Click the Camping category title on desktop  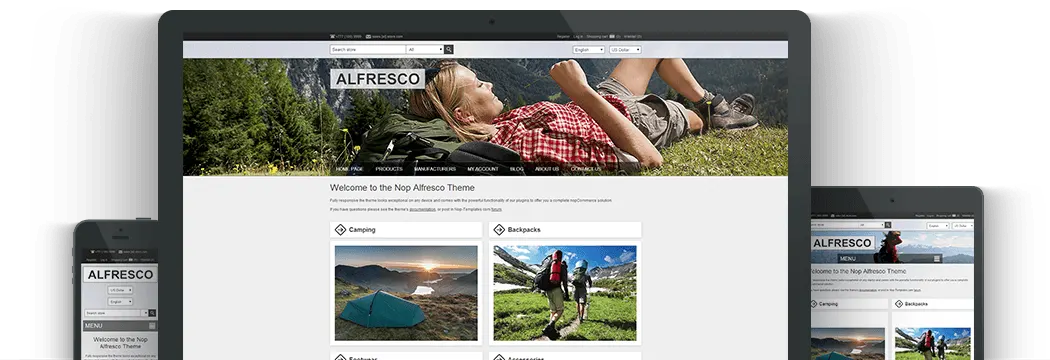[x=362, y=230]
